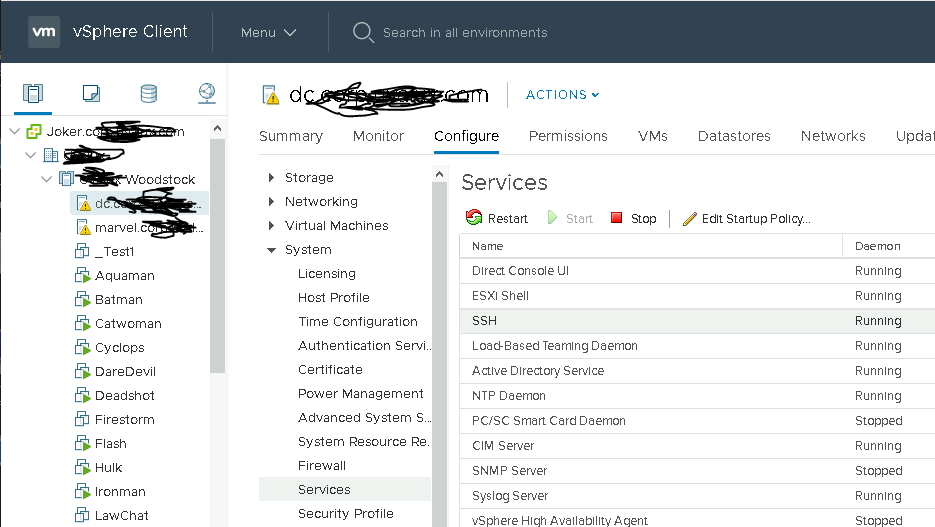The width and height of the screenshot is (935, 527).
Task: Open the Networking inventory view icon
Action: pos(207,93)
